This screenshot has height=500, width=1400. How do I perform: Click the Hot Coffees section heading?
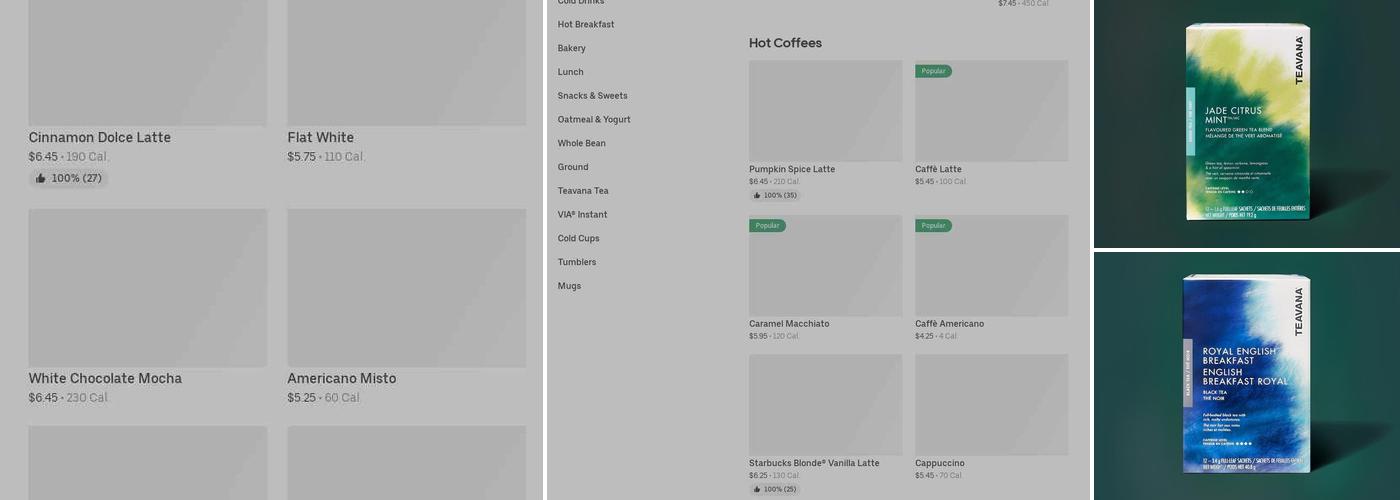point(785,43)
